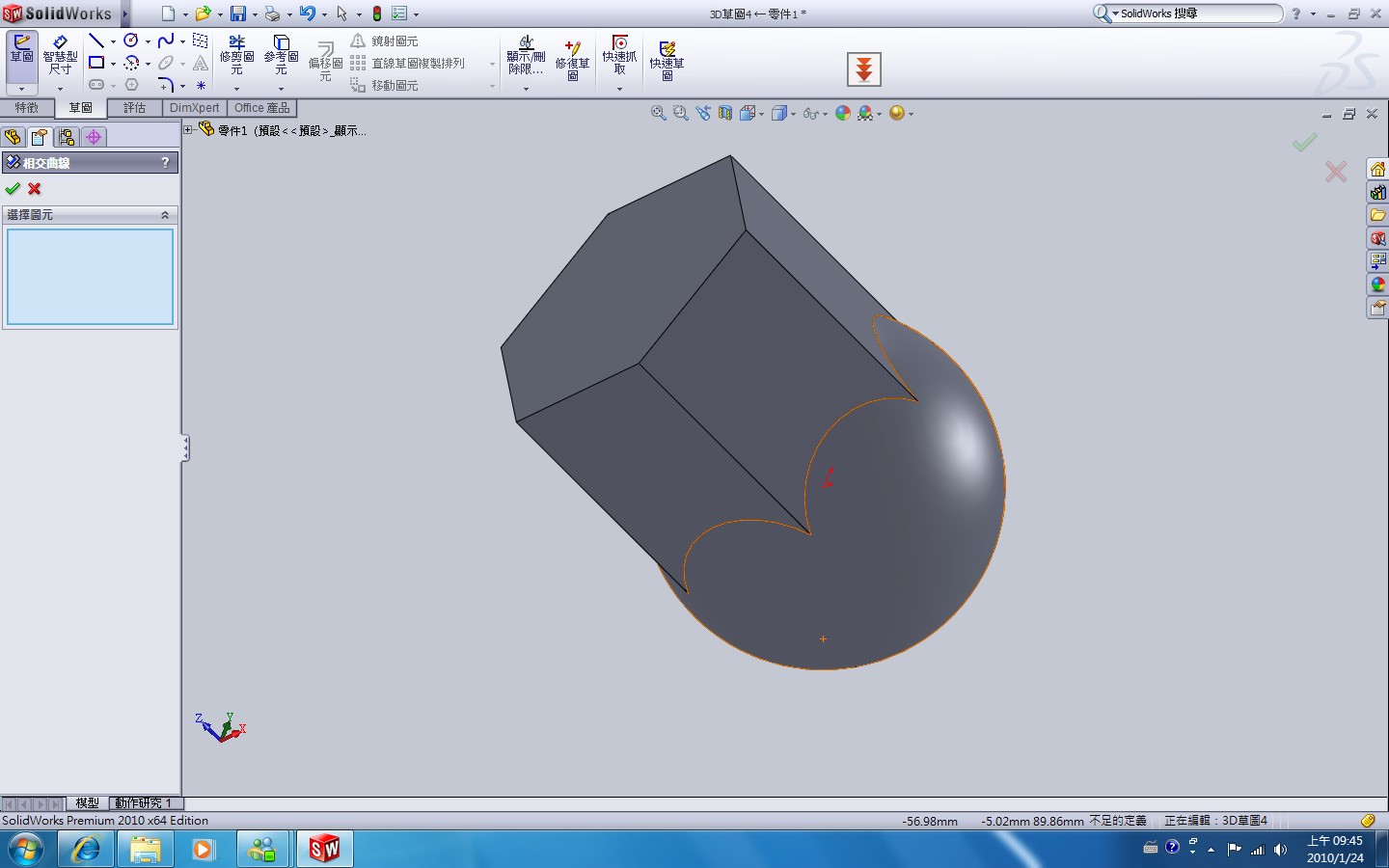Screen dimensions: 1389x868
Task: Switch to the DimXpert tab
Action: point(194,108)
